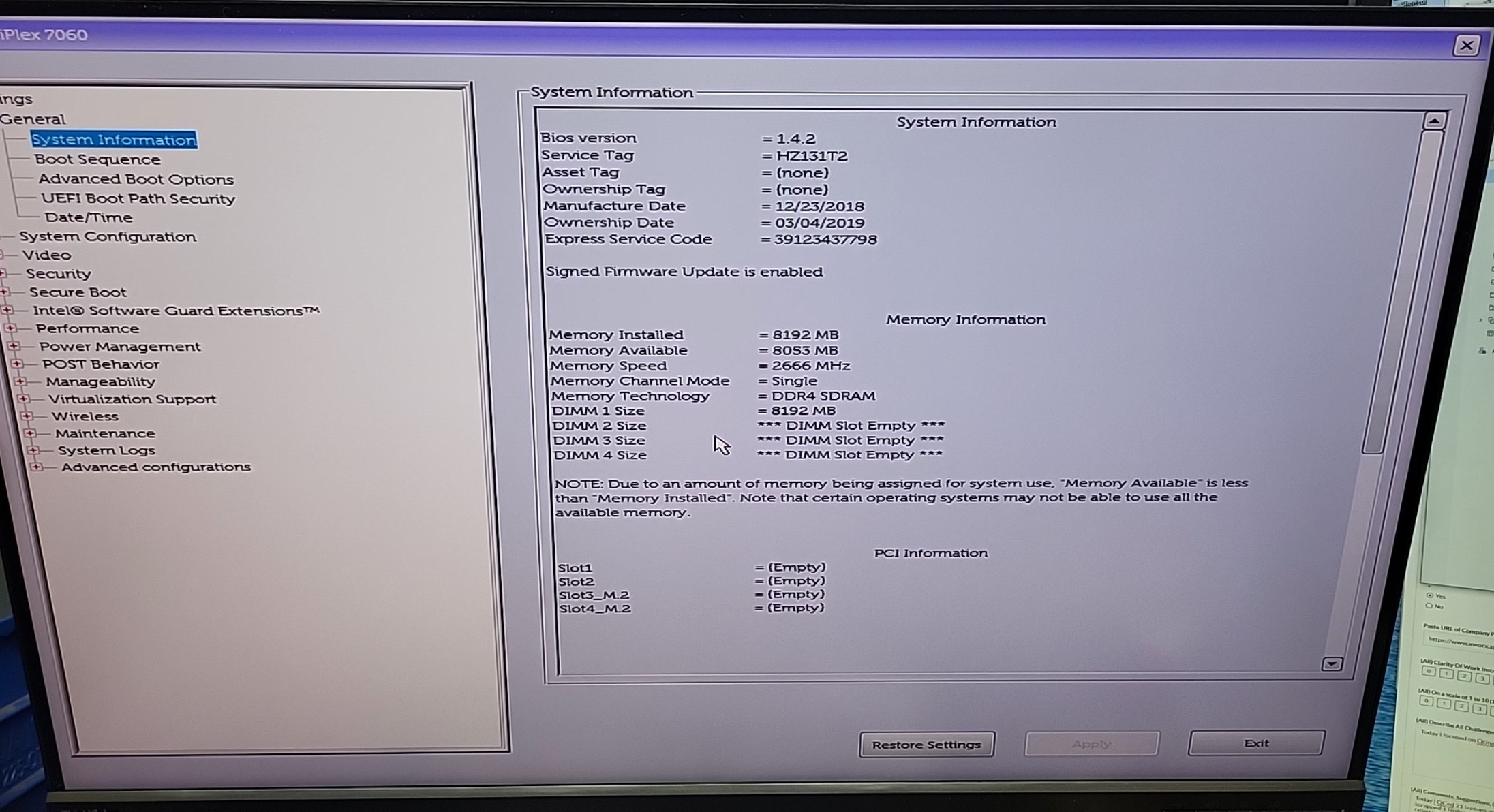
Task: Expand the Wireless tree node
Action: (27, 416)
